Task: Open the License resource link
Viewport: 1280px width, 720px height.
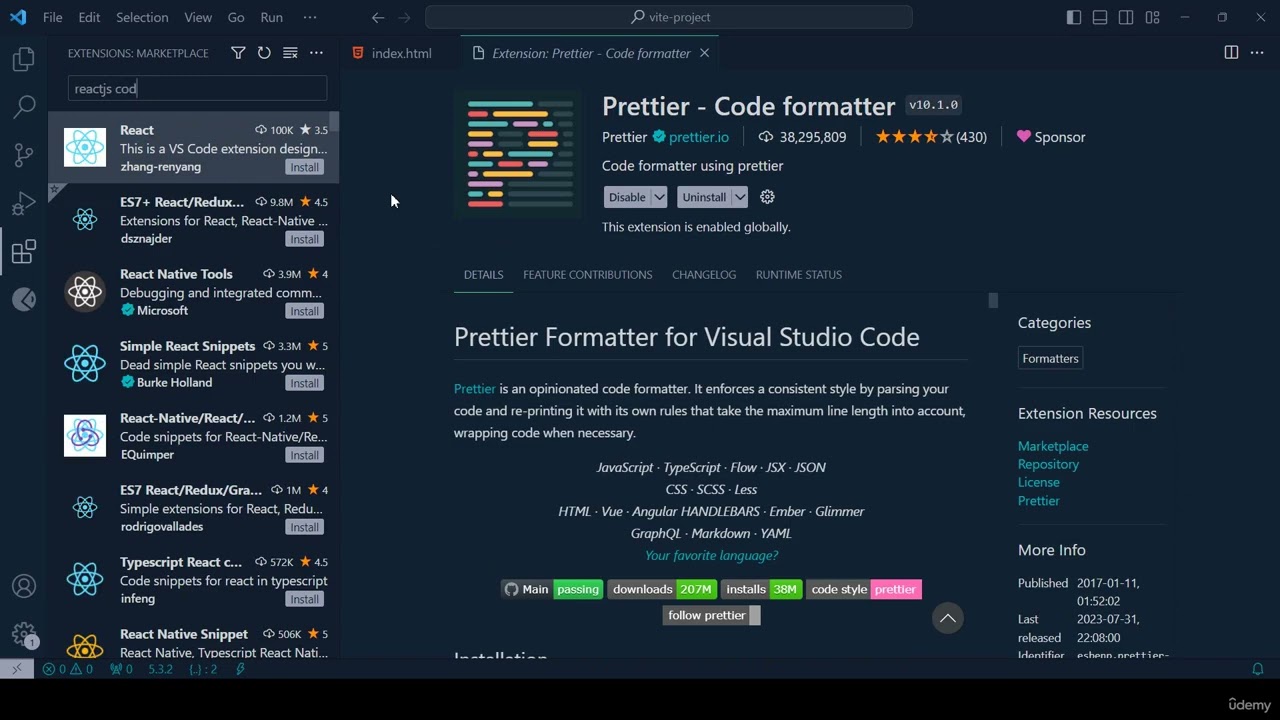Action: click(1038, 482)
